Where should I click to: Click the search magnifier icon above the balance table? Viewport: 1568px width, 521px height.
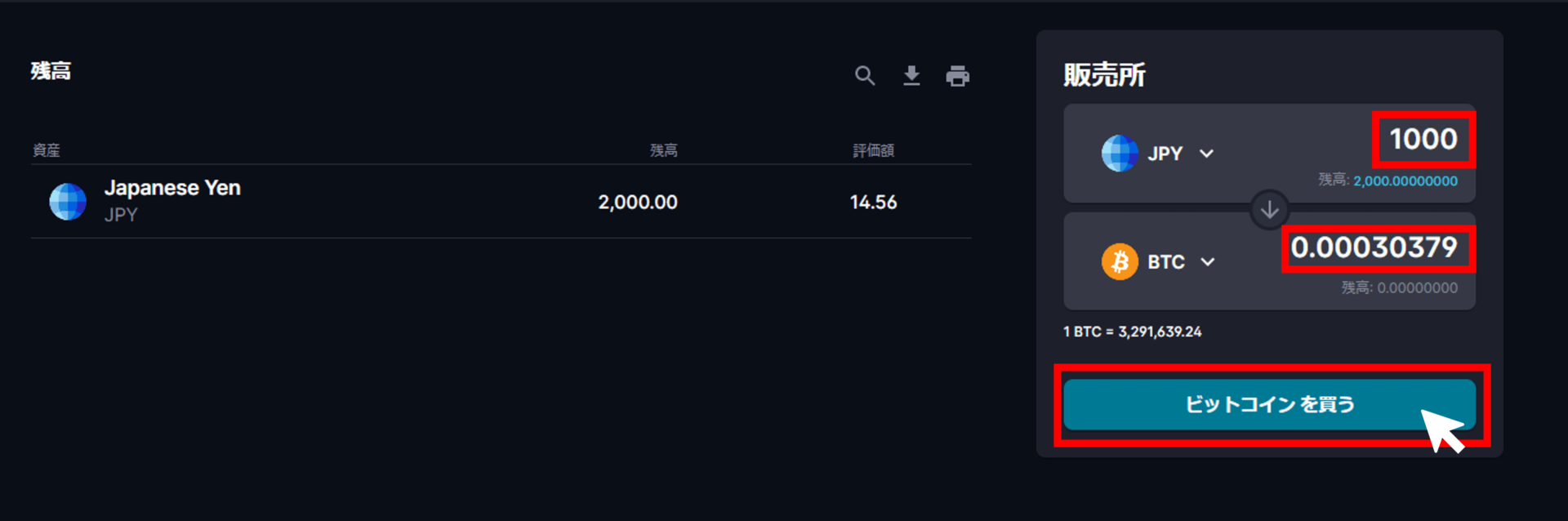865,76
